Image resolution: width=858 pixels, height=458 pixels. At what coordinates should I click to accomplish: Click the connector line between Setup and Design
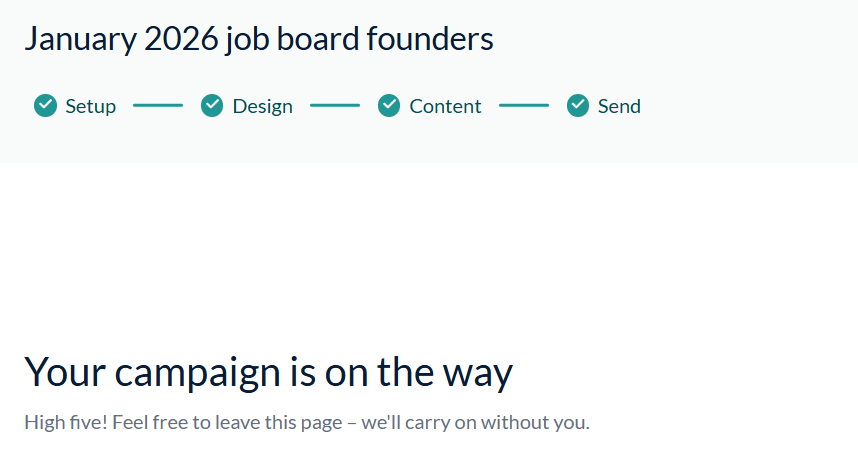pos(158,106)
